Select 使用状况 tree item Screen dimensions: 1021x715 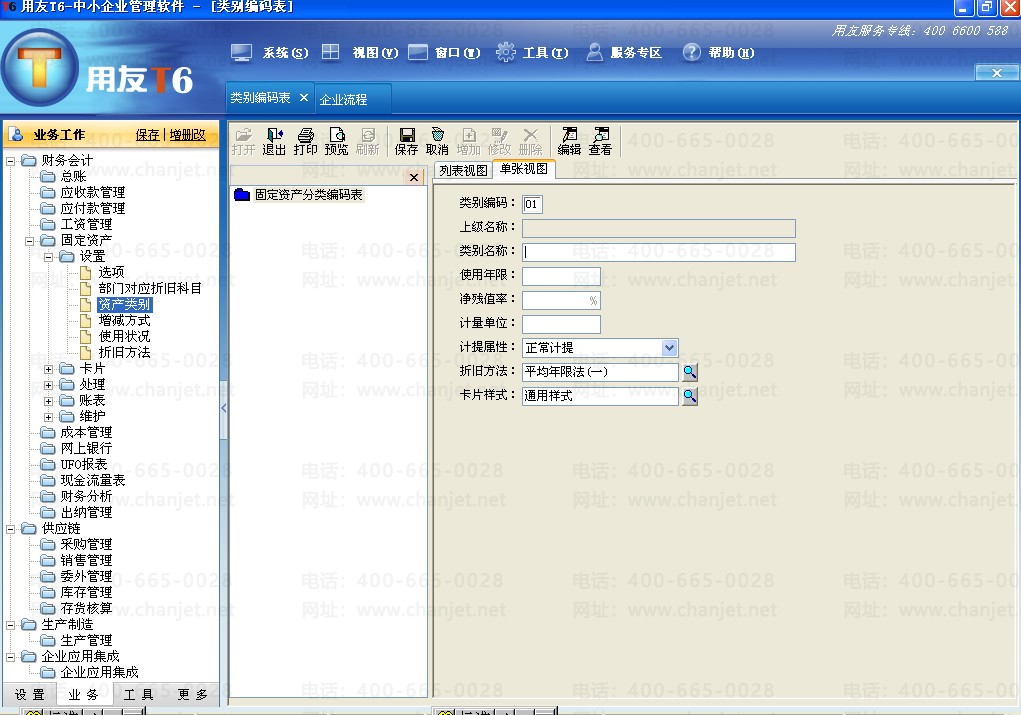click(124, 337)
